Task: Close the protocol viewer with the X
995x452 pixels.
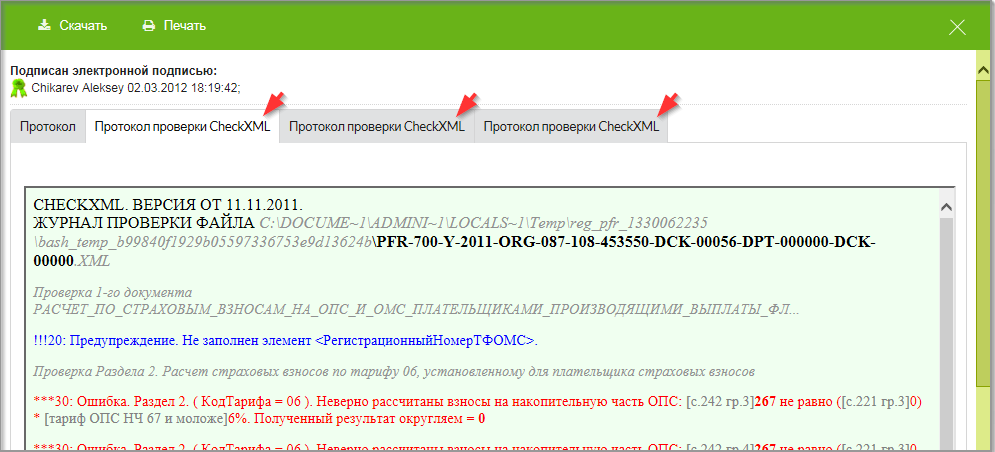Action: (957, 26)
